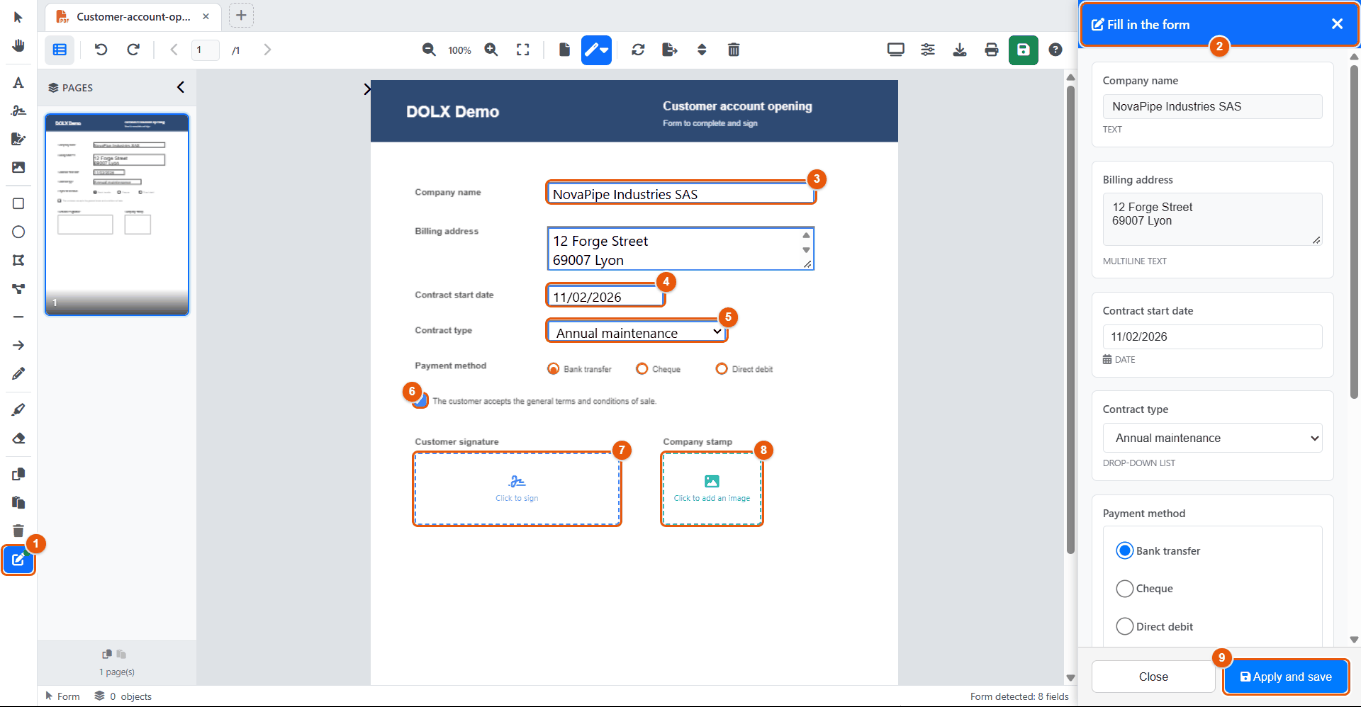
Task: Select Cheque radio in side panel
Action: (x=1125, y=589)
